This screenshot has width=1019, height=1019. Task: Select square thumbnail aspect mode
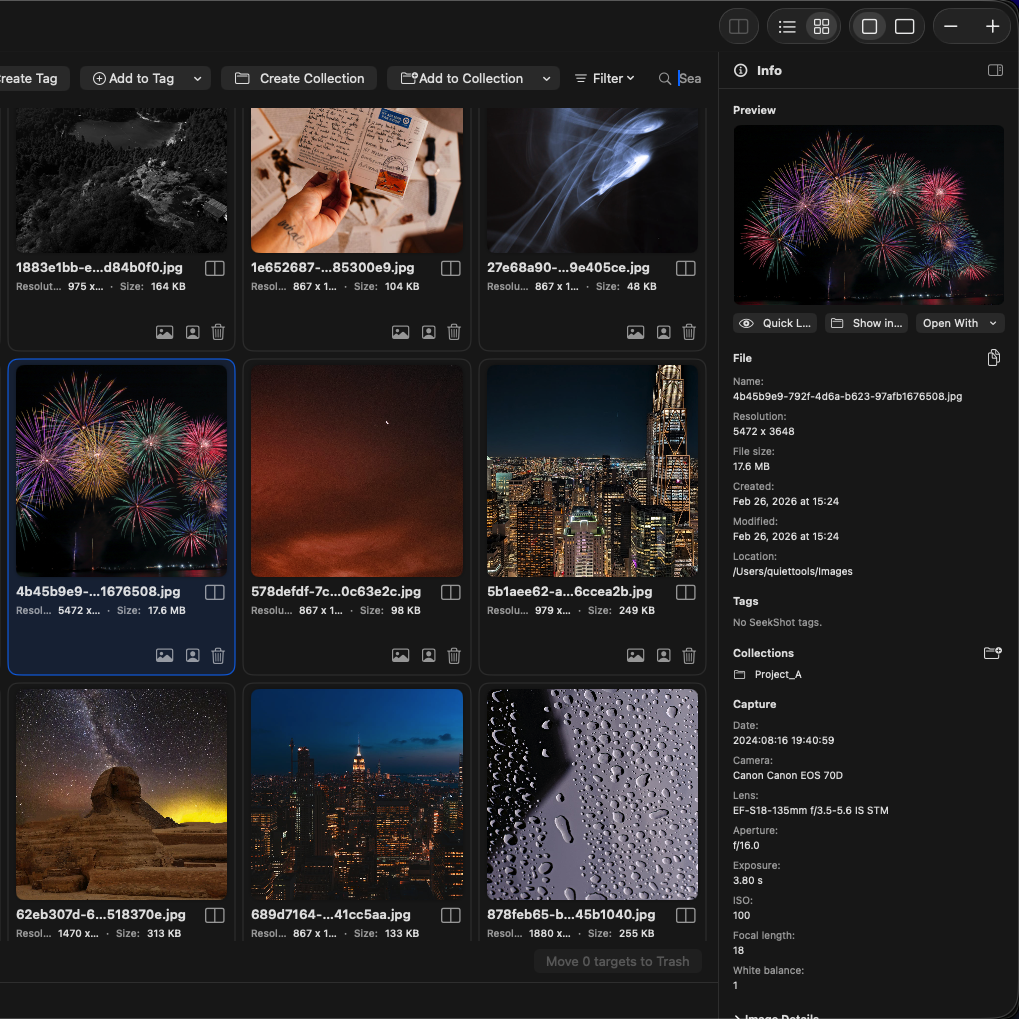(x=870, y=26)
